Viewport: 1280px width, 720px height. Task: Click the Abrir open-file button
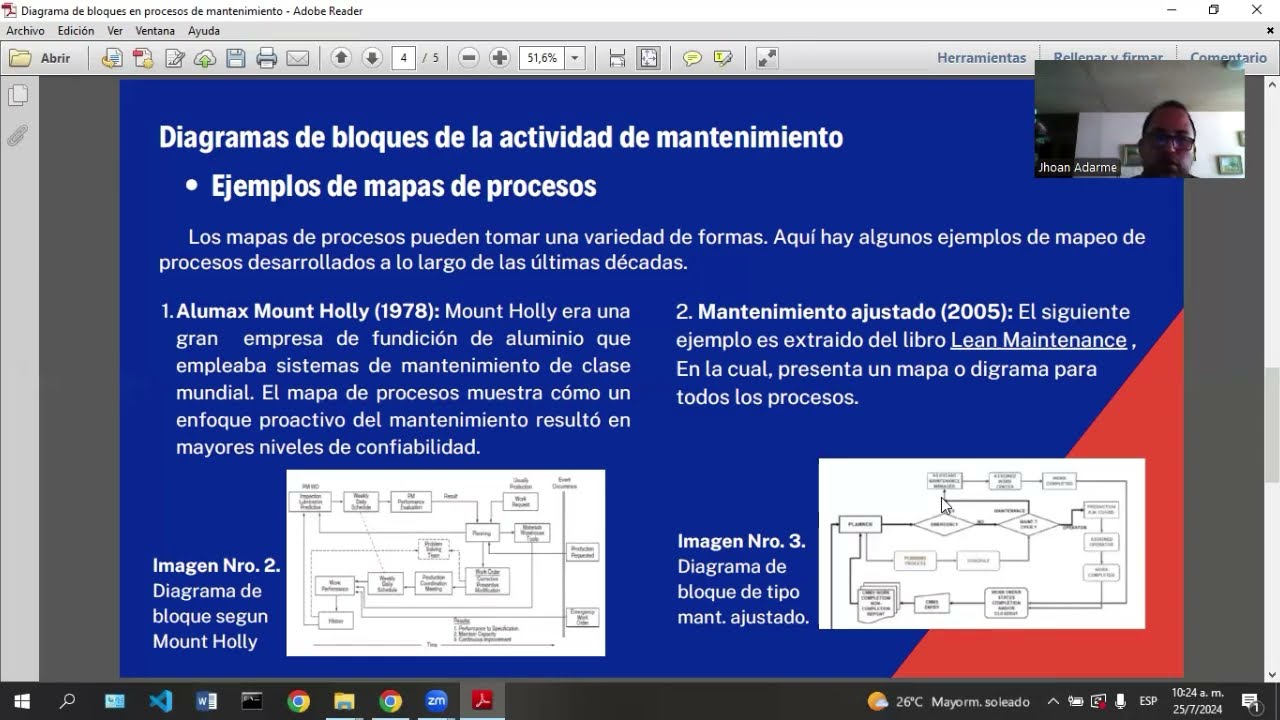41,58
